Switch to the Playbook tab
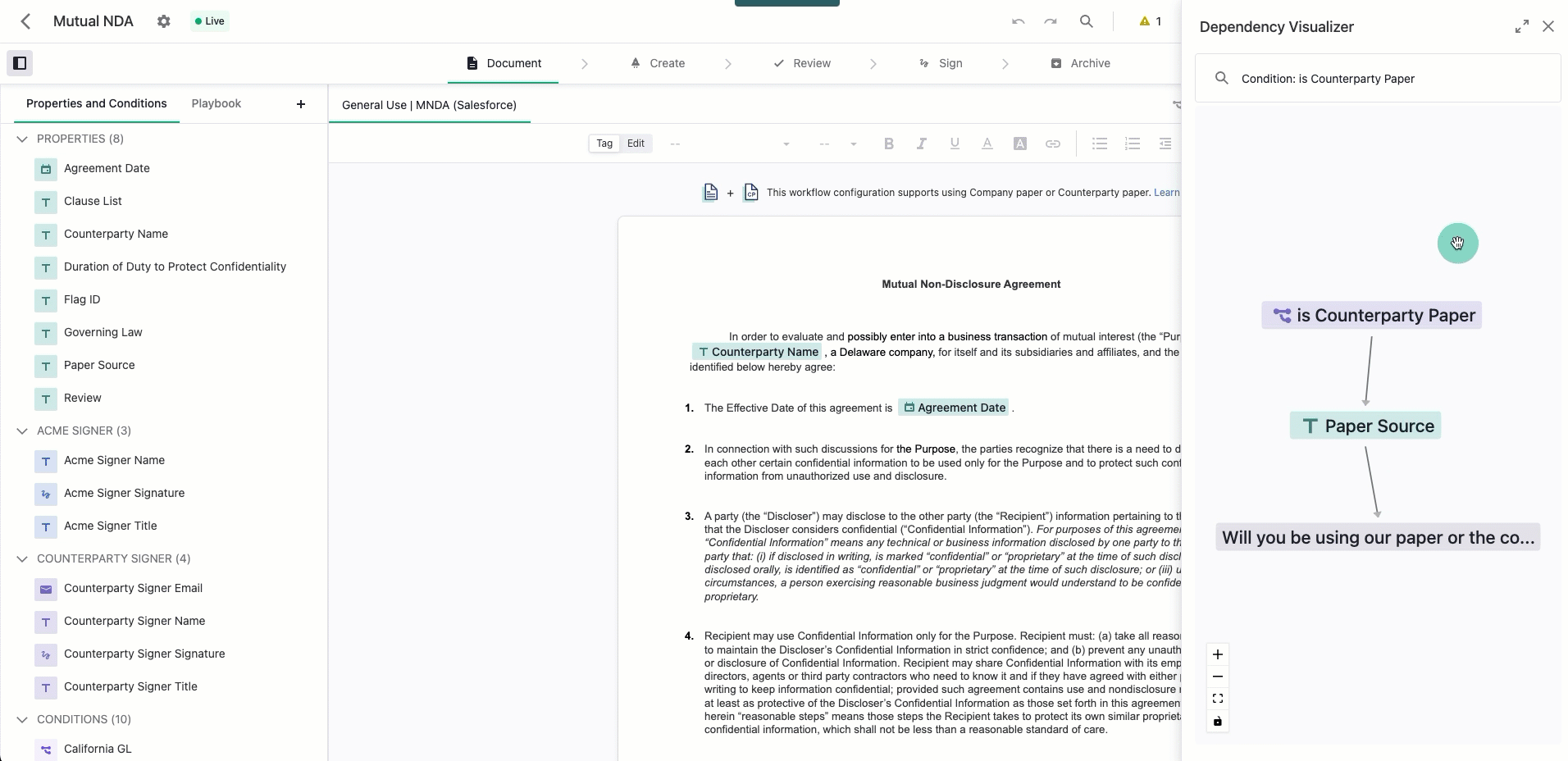 click(217, 103)
